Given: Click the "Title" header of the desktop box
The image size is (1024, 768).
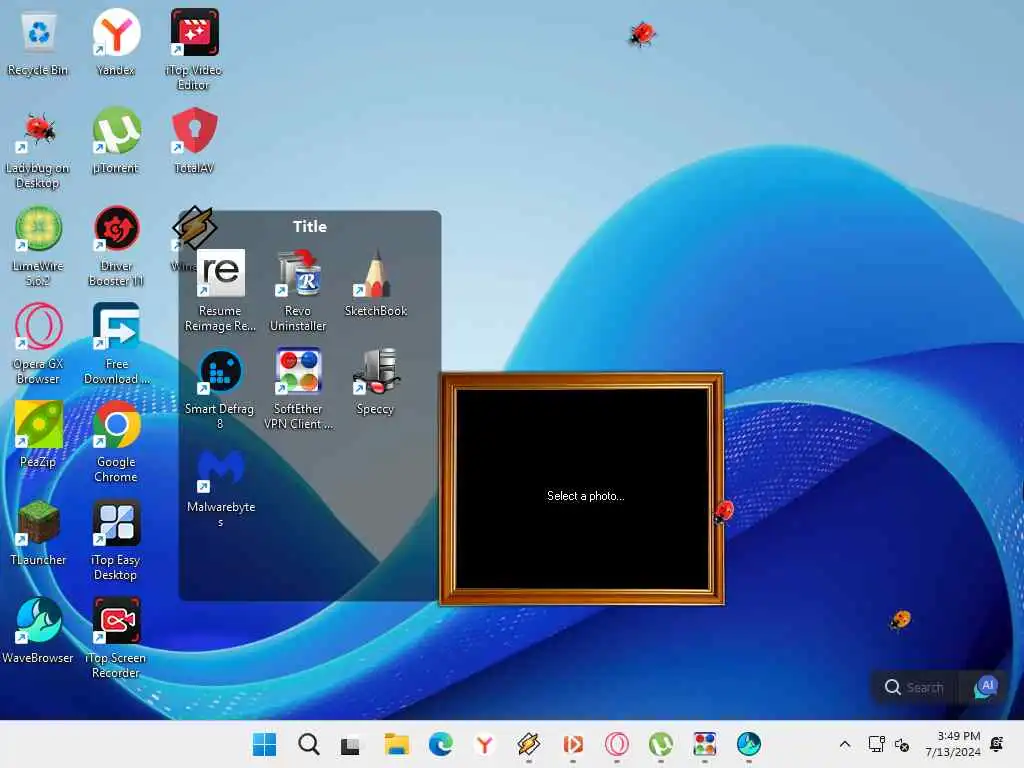Looking at the screenshot, I should click(x=310, y=227).
